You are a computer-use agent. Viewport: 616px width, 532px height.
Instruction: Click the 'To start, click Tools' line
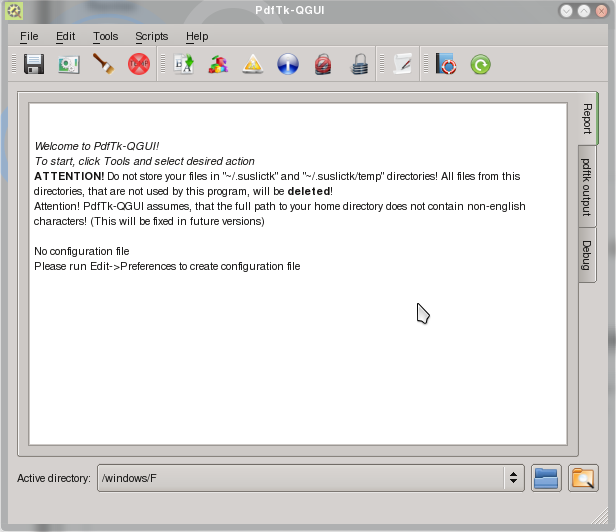[144, 161]
